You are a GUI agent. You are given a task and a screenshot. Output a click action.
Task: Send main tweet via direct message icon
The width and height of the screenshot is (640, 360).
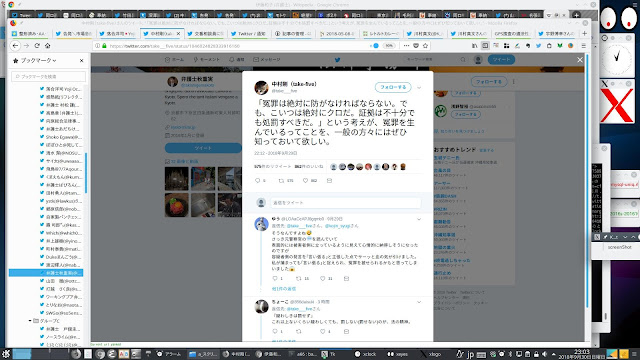tap(329, 180)
